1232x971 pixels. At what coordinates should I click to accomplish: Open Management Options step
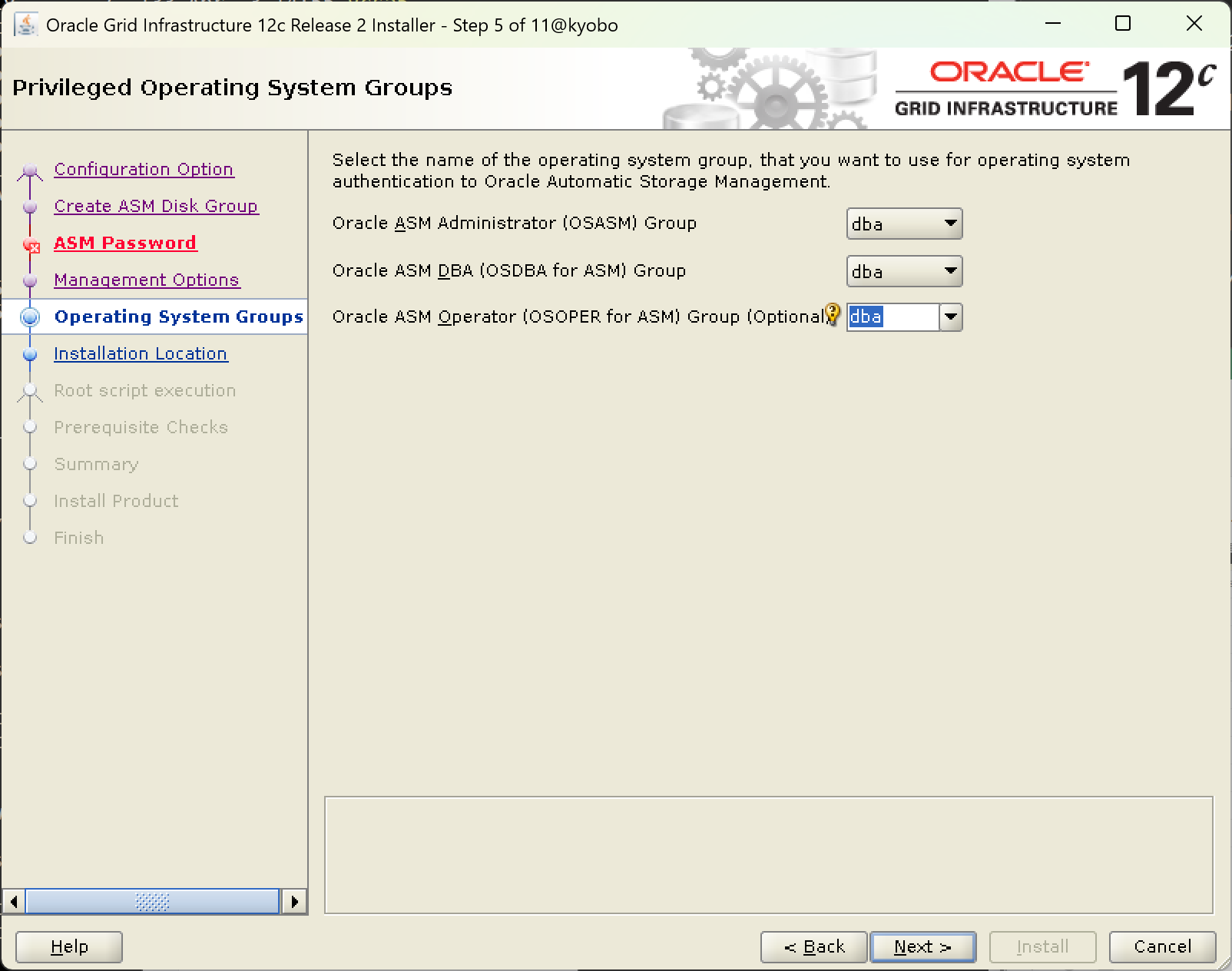click(147, 280)
